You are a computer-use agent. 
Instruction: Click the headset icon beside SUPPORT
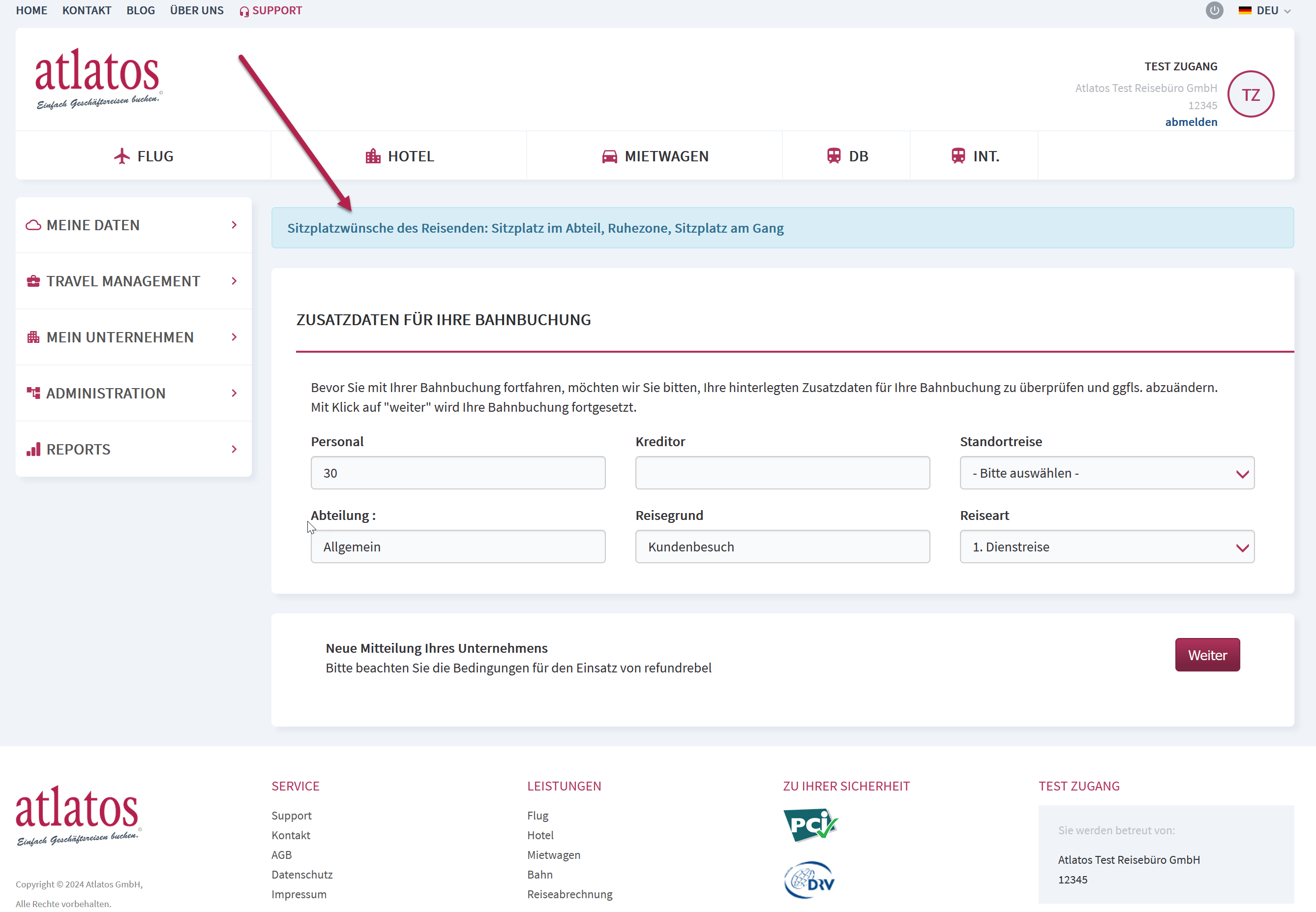coord(244,11)
